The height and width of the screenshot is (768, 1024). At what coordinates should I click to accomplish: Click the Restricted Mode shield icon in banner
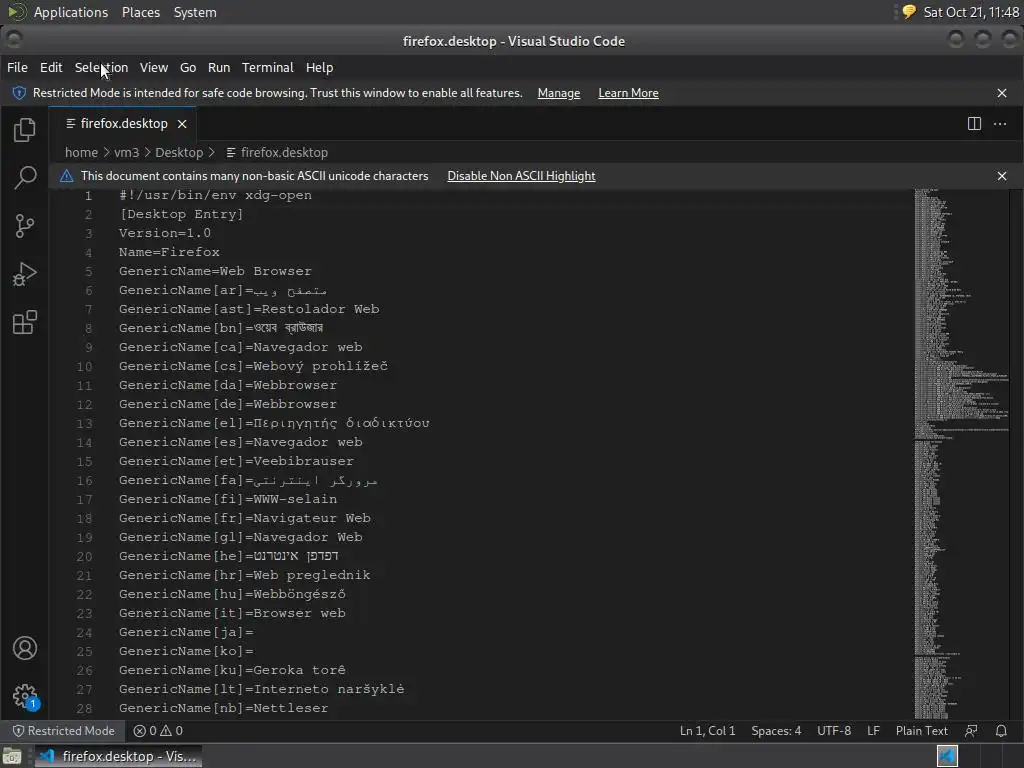click(x=20, y=93)
